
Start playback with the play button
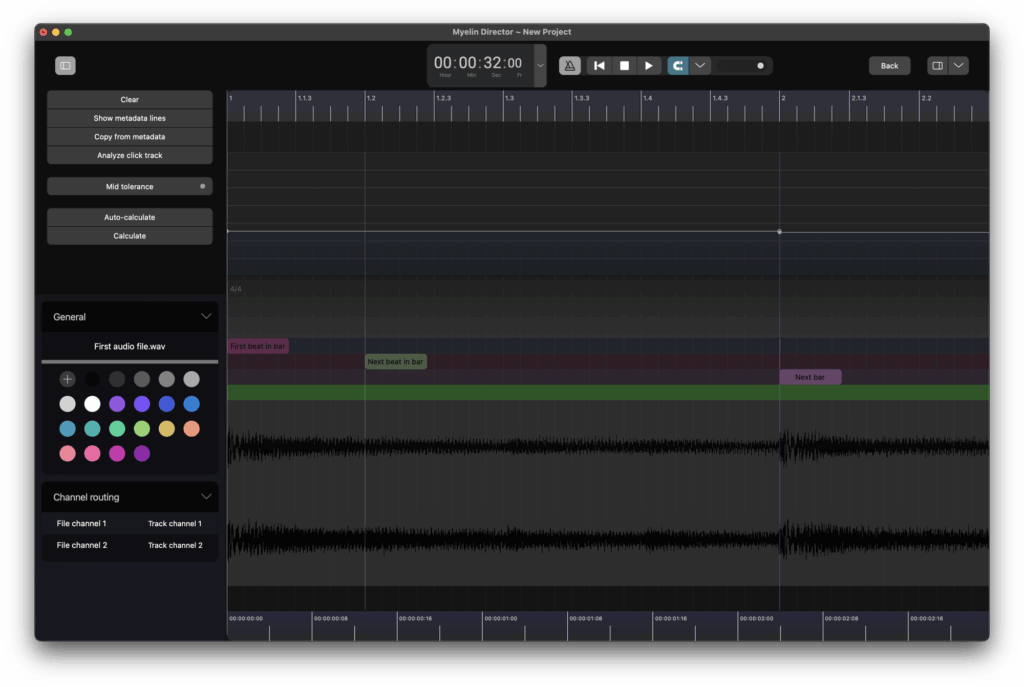tap(649, 66)
